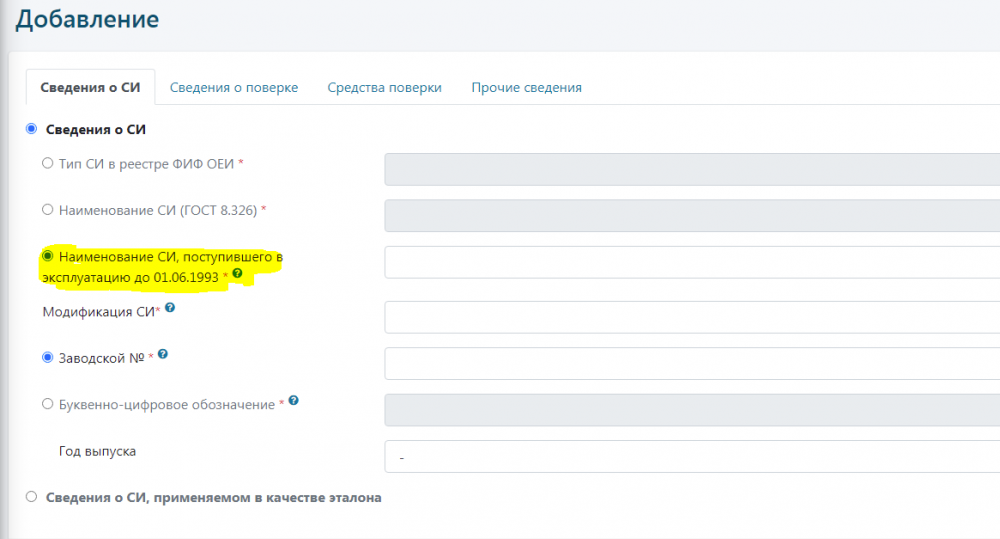This screenshot has width=1000, height=539.
Task: Click the 'Модификация СИ' text field
Action: coord(690,317)
